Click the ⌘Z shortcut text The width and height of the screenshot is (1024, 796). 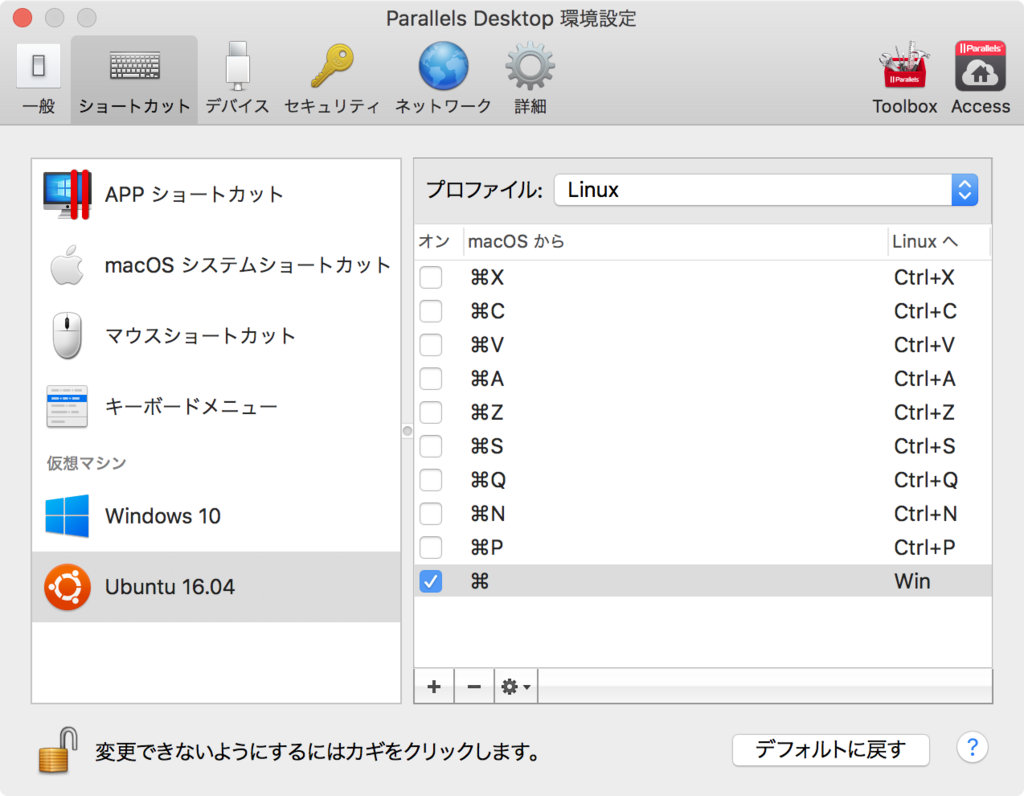(x=487, y=413)
